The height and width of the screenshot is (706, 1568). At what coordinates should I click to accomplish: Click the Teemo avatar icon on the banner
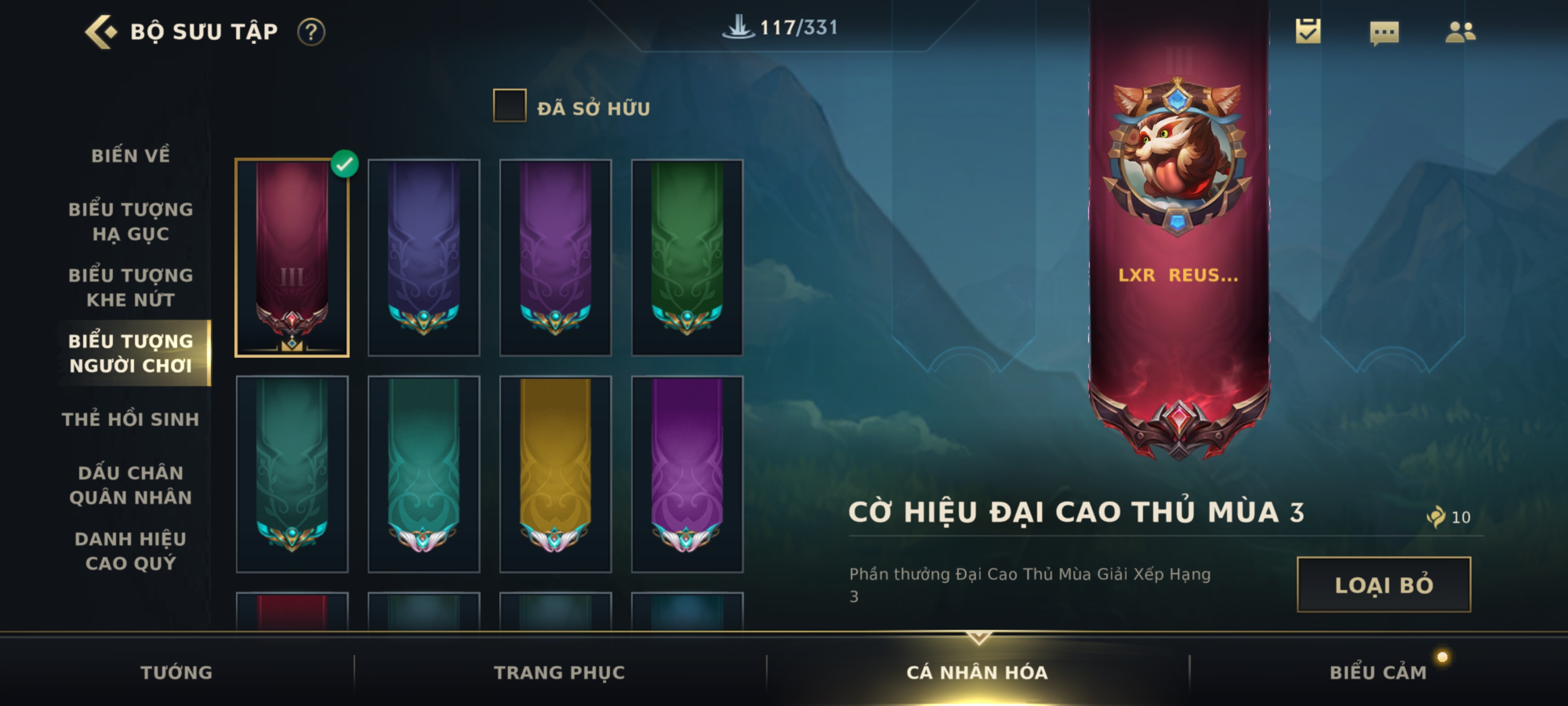pos(1177,156)
